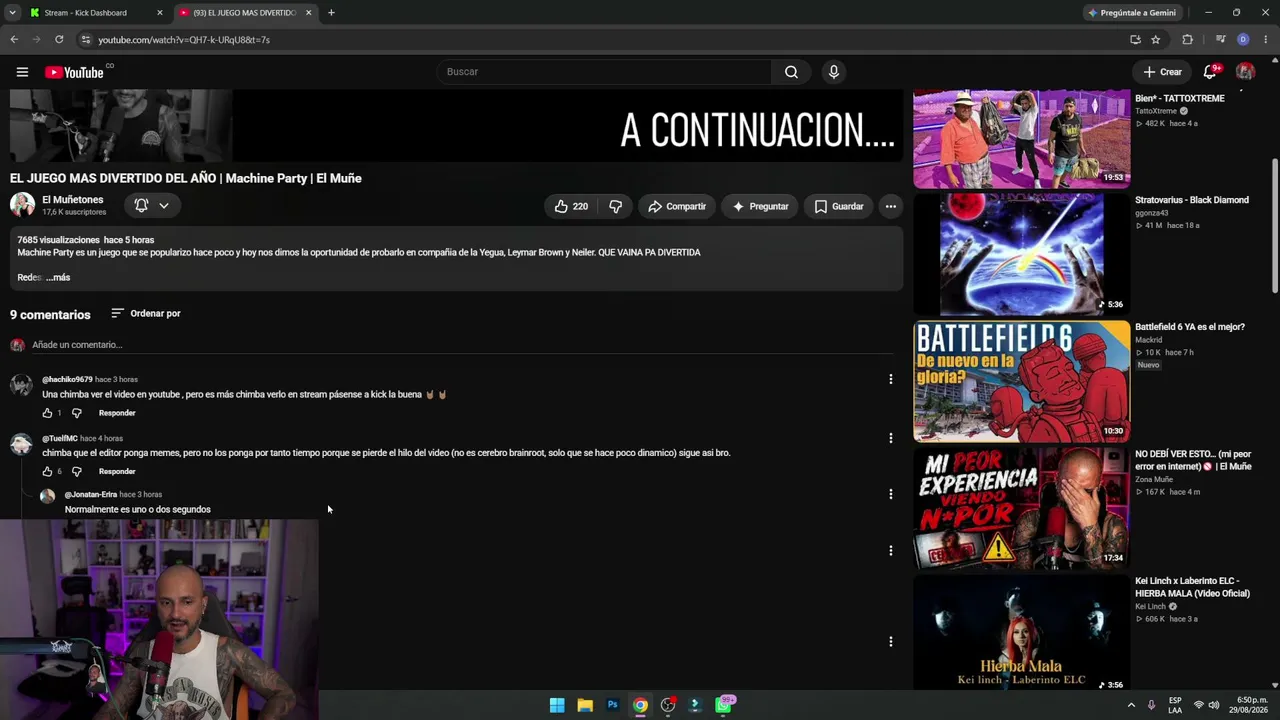Dislike the Machine Party video
The width and height of the screenshot is (1280, 720).
[x=615, y=206]
